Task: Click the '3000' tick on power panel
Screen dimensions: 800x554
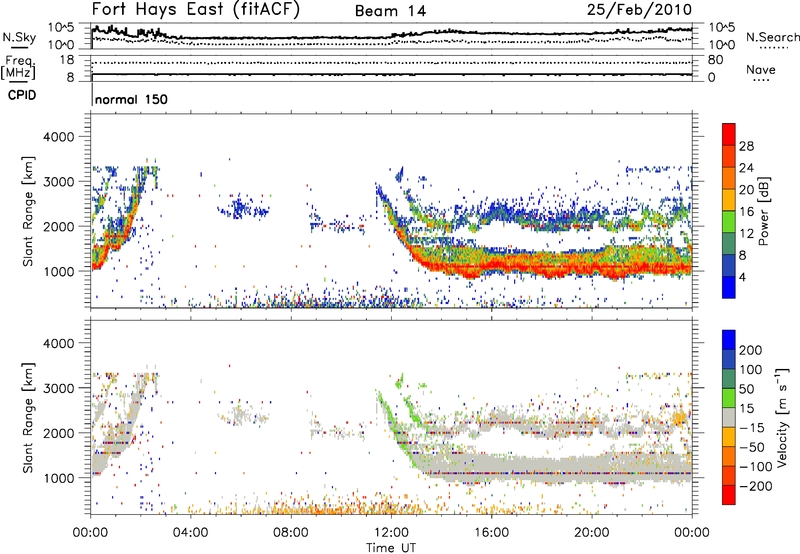Action: pyautogui.click(x=58, y=182)
